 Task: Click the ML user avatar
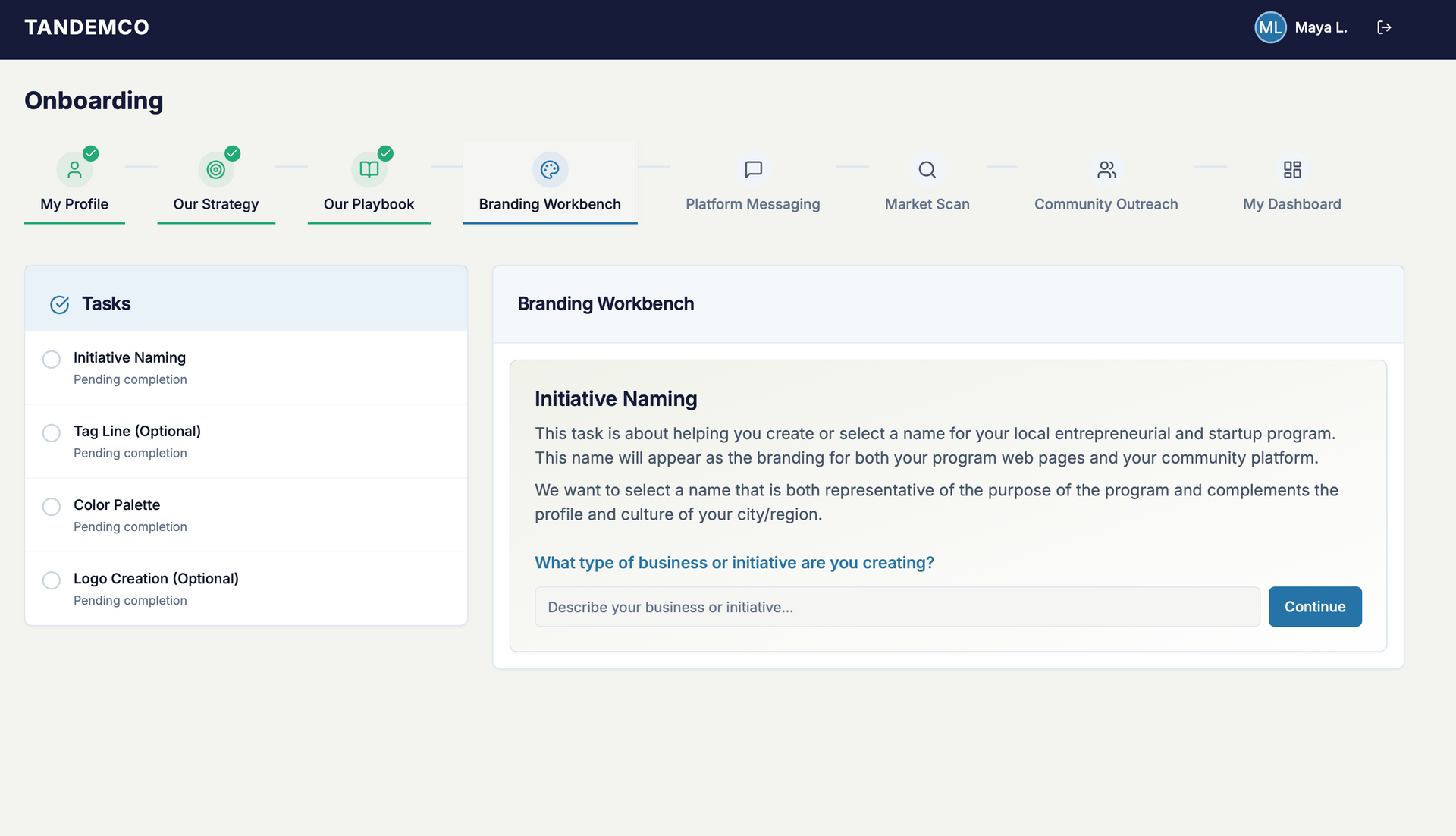click(x=1270, y=27)
